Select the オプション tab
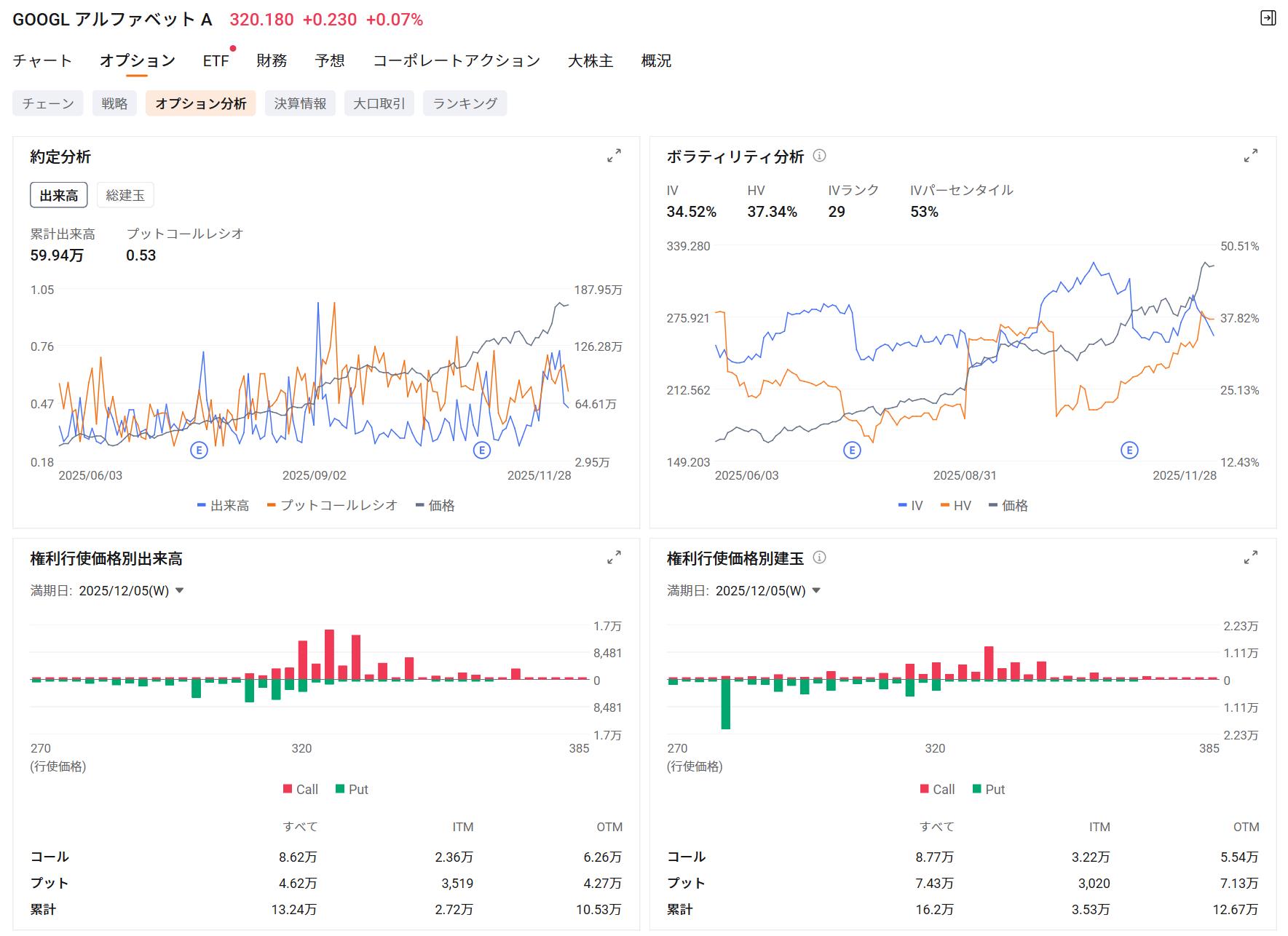 click(138, 60)
